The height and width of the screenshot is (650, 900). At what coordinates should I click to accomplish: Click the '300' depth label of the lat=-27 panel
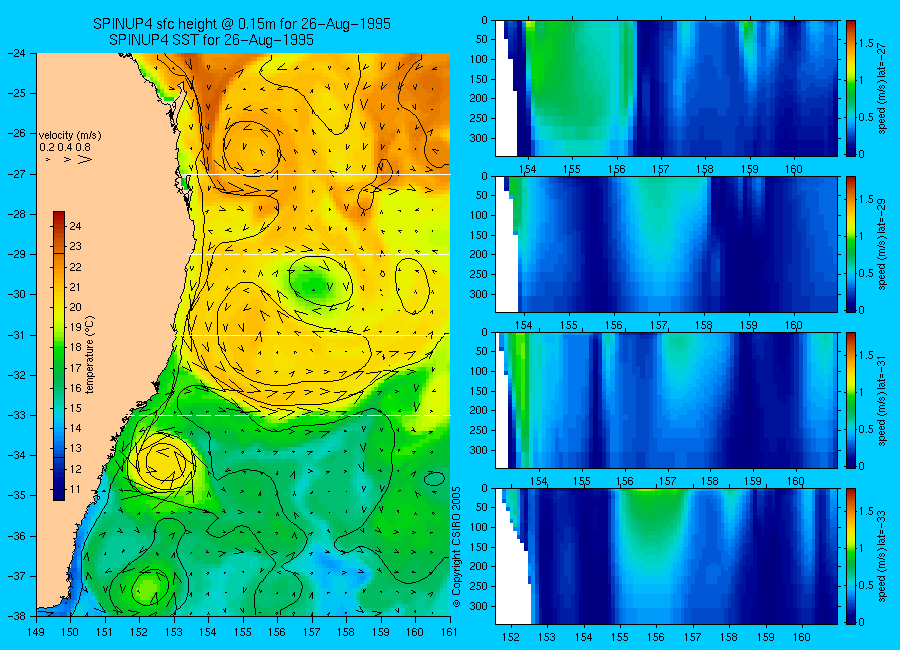478,138
